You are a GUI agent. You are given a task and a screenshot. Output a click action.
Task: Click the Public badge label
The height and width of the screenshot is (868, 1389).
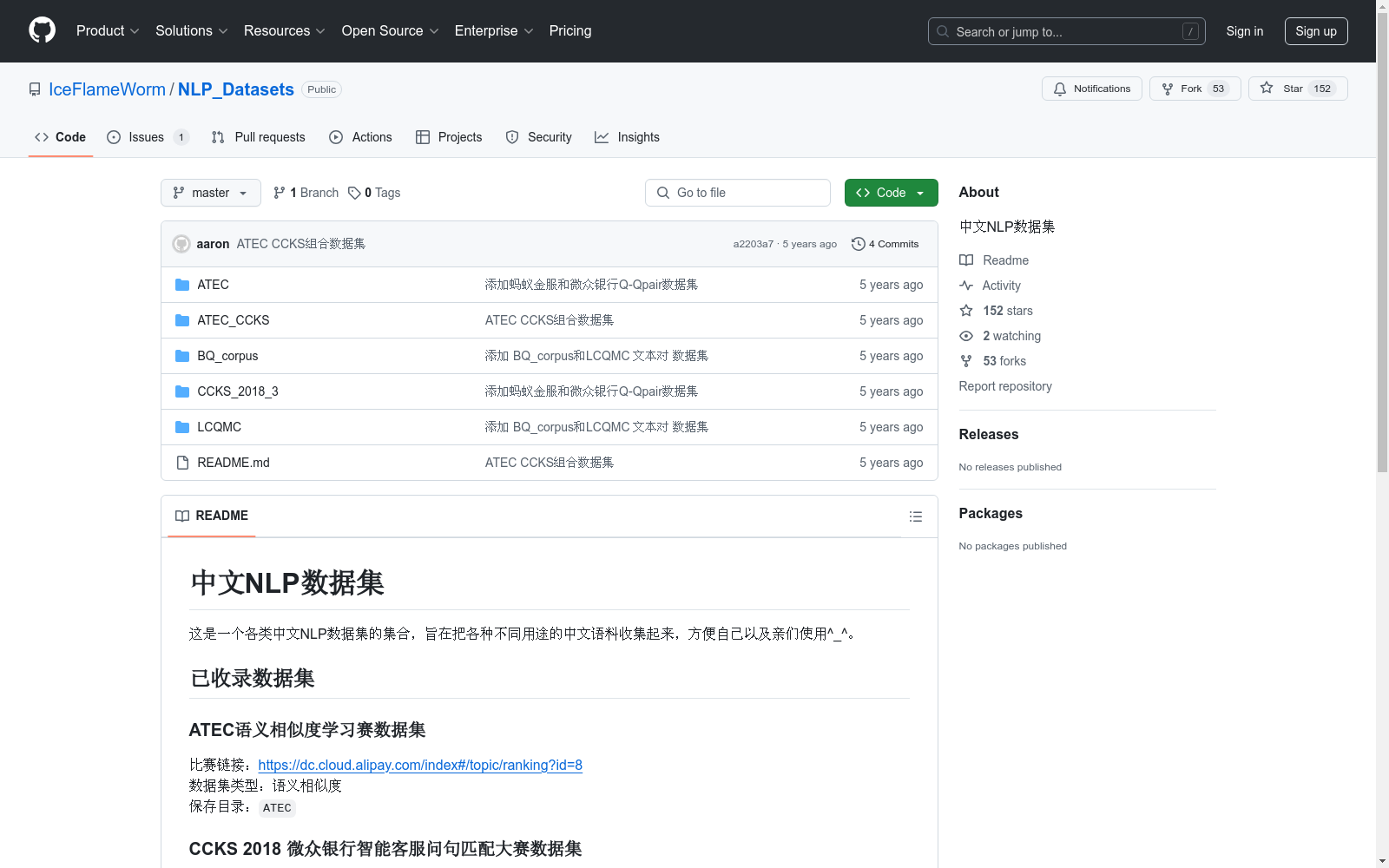pos(321,89)
